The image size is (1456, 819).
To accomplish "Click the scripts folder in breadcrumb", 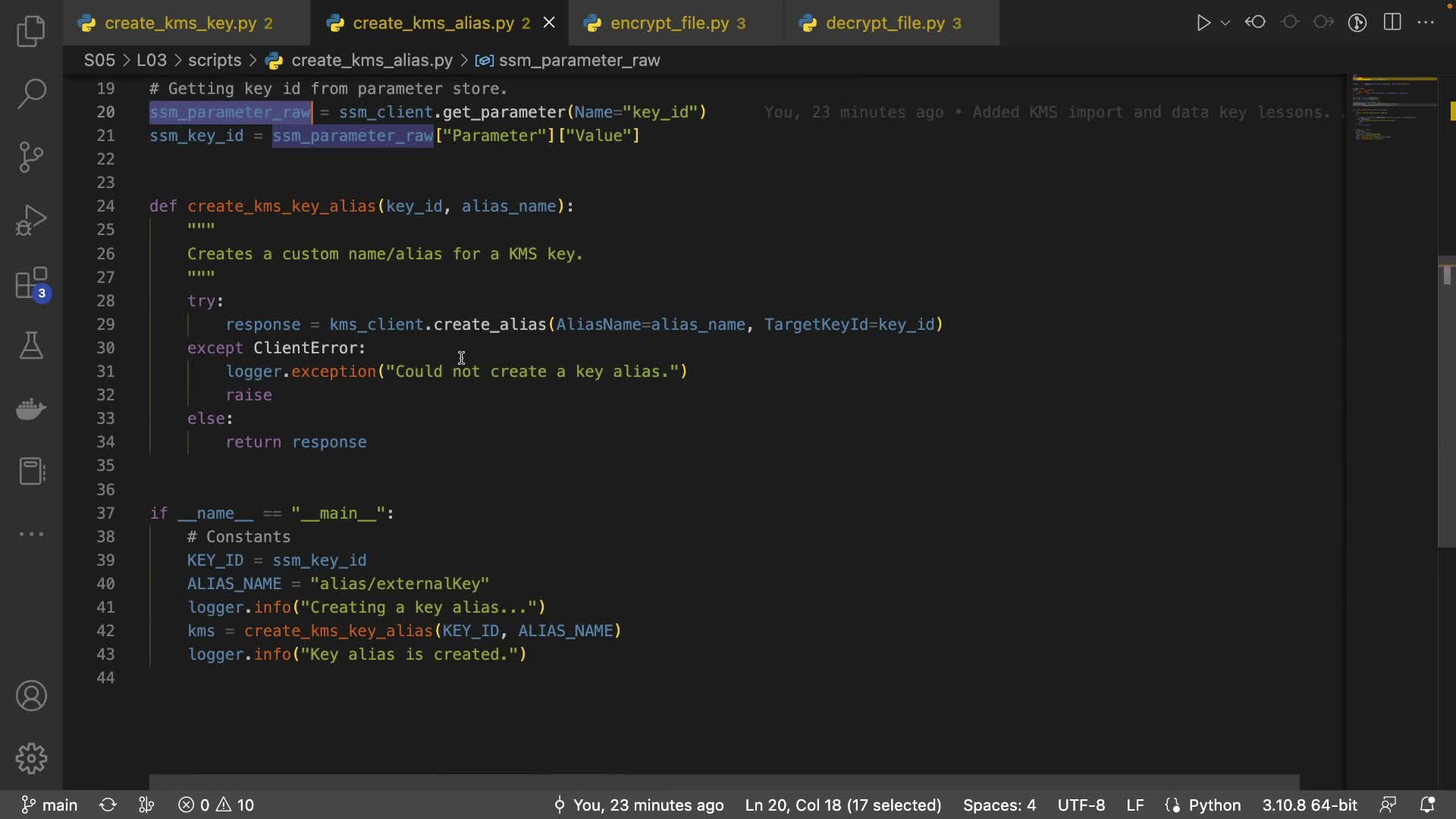I will click(x=215, y=61).
